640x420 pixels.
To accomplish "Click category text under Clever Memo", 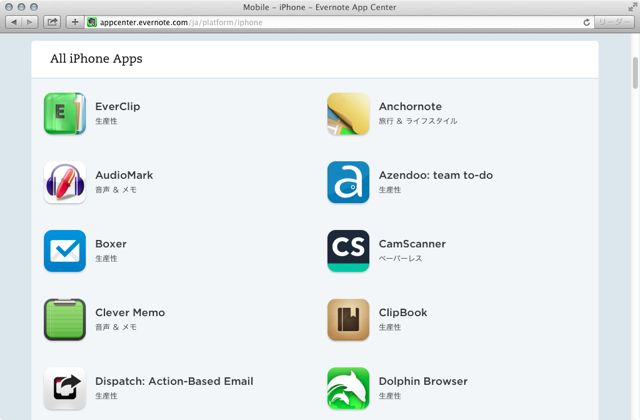I will 116,327.
